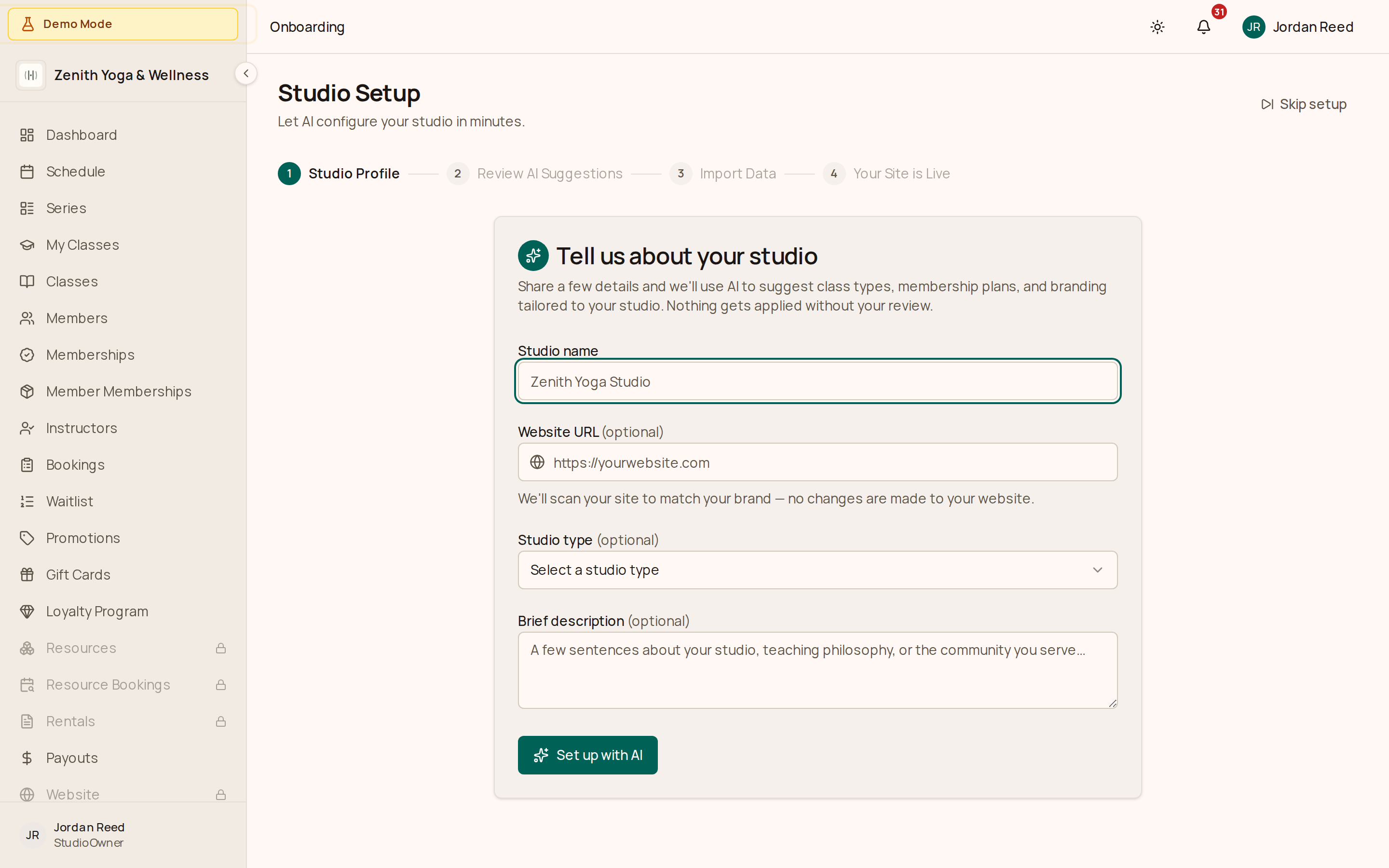Toggle the light/dark theme sun icon
The height and width of the screenshot is (868, 1389).
pos(1157,27)
